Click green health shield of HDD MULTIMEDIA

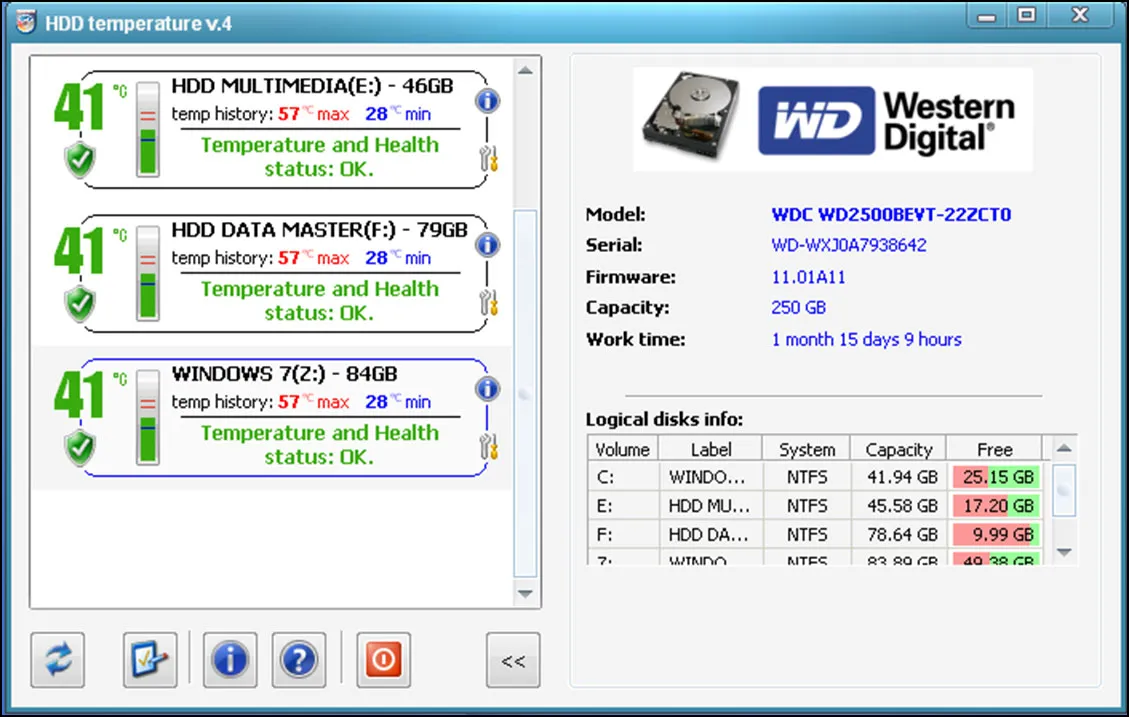tap(78, 158)
